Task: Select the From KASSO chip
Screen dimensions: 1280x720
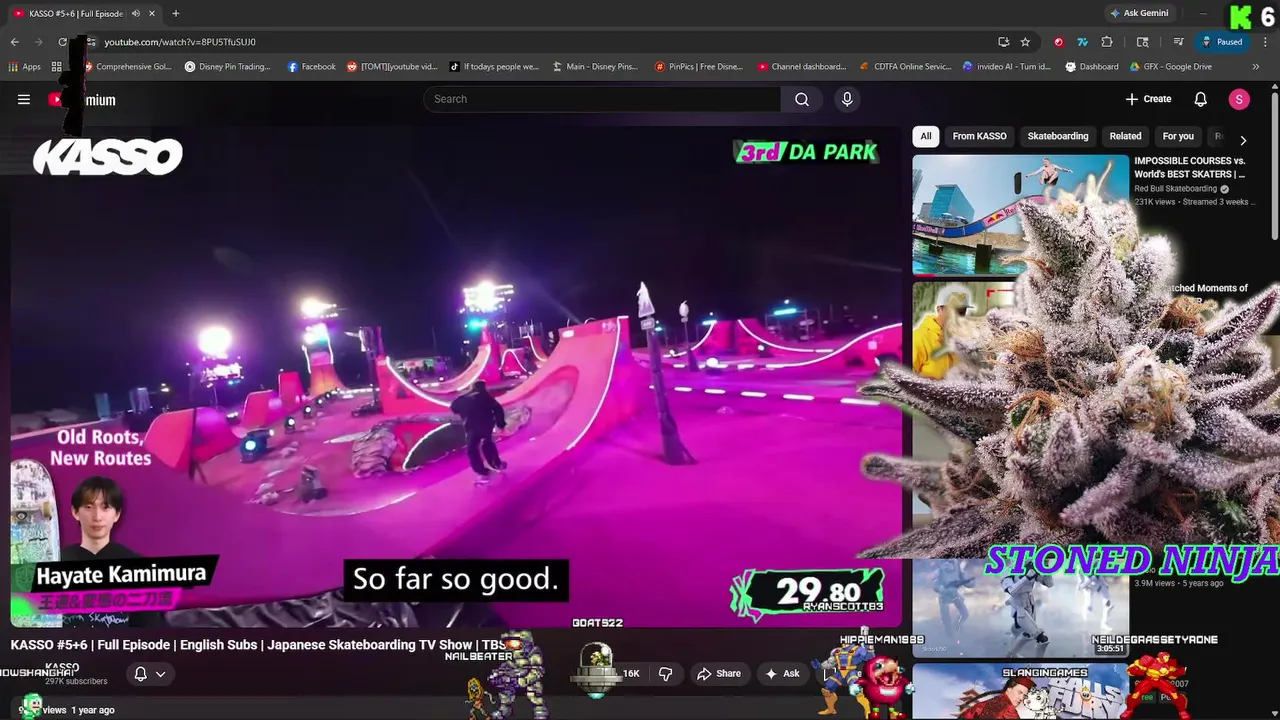Action: (979, 136)
